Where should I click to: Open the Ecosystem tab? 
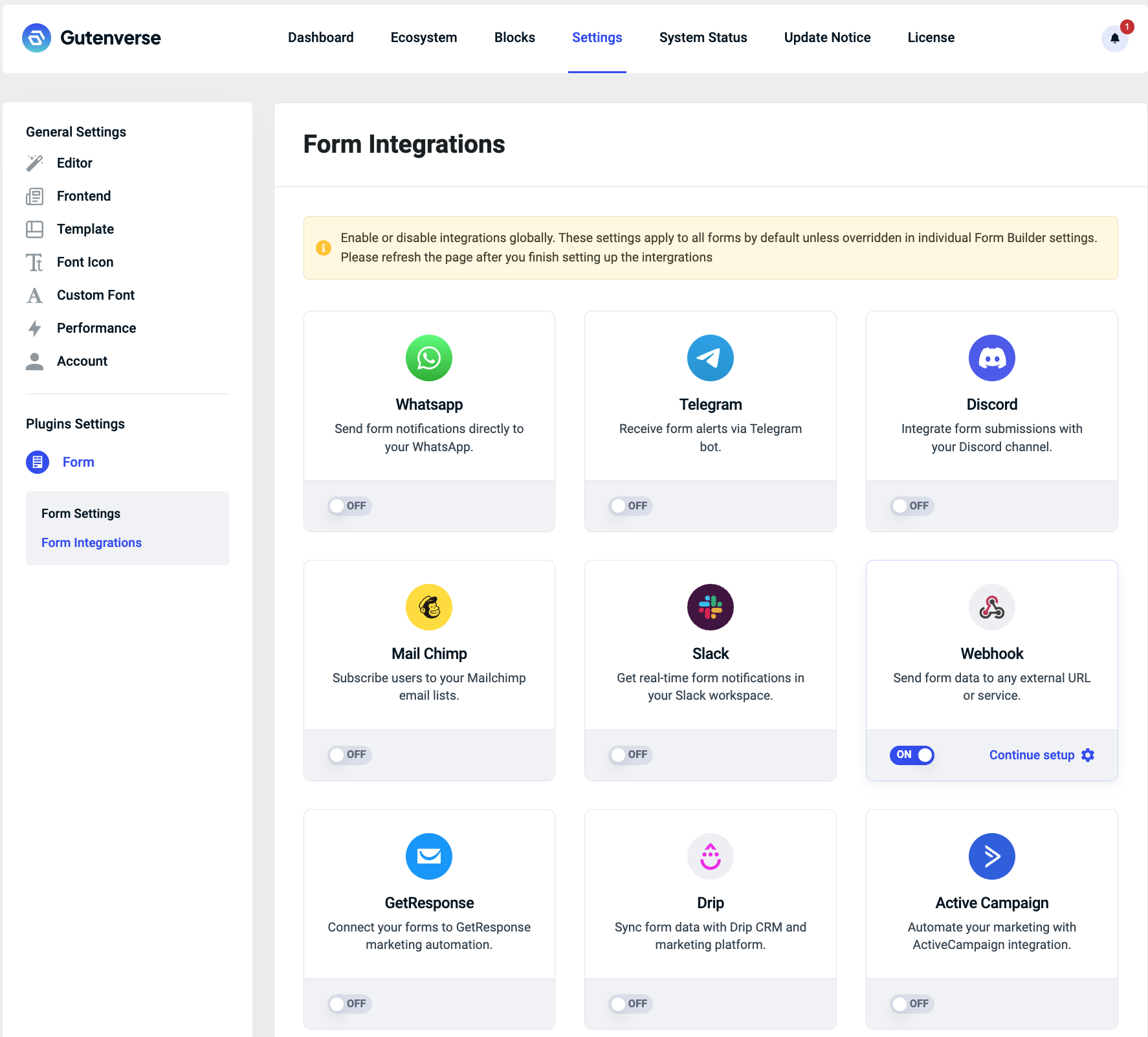pyautogui.click(x=424, y=38)
